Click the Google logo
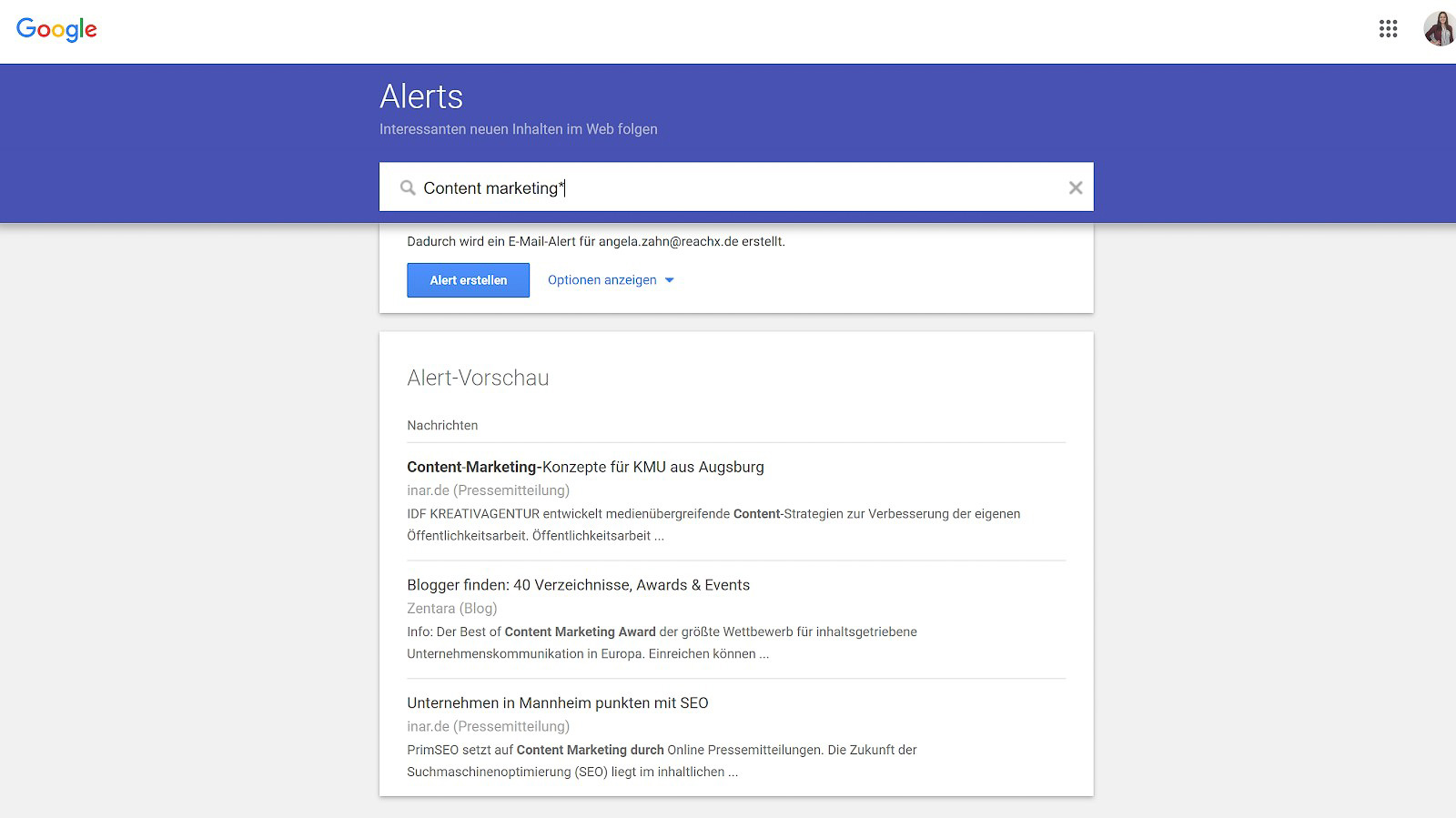The image size is (1456, 818). (x=56, y=29)
